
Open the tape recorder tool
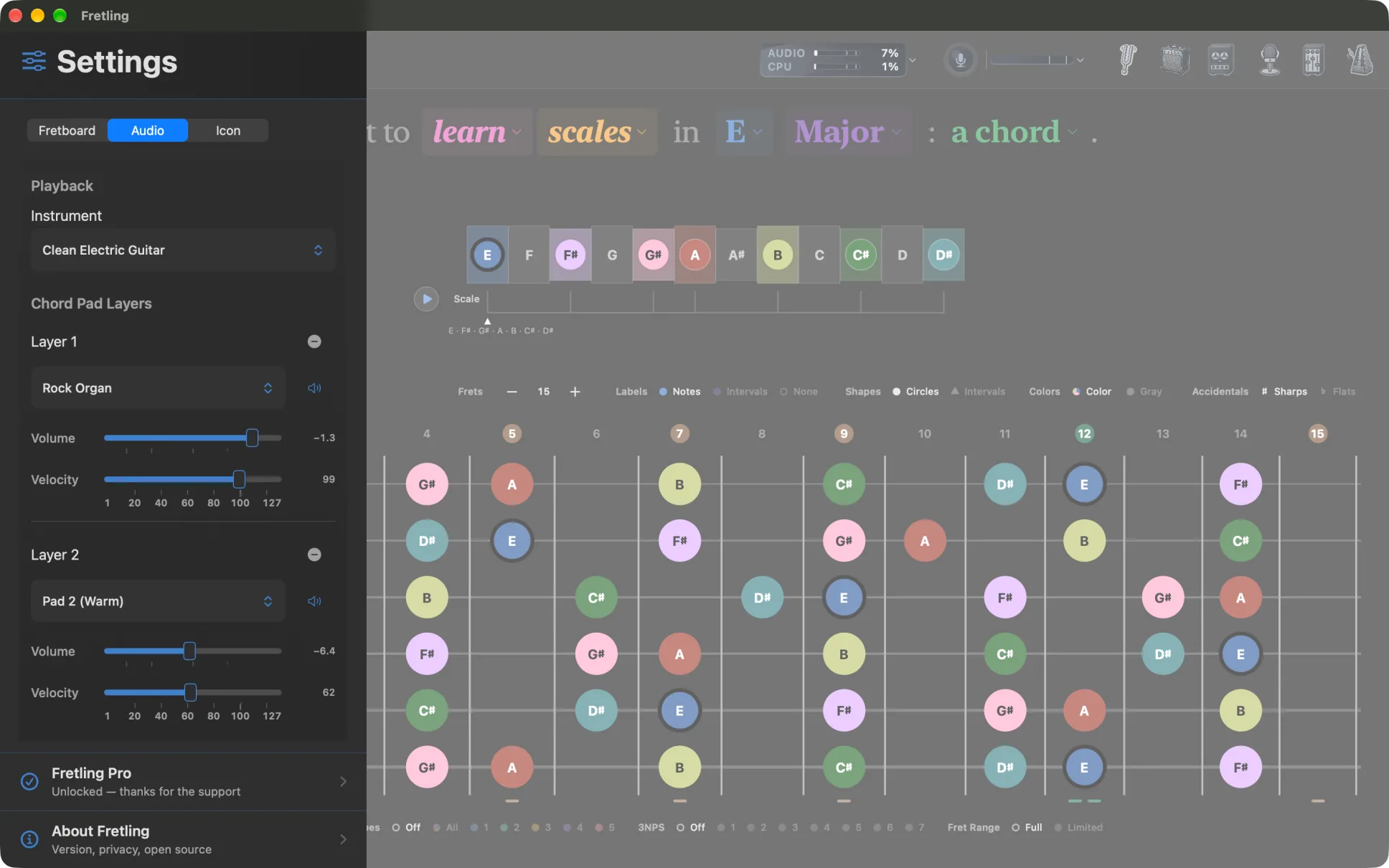pos(1220,60)
